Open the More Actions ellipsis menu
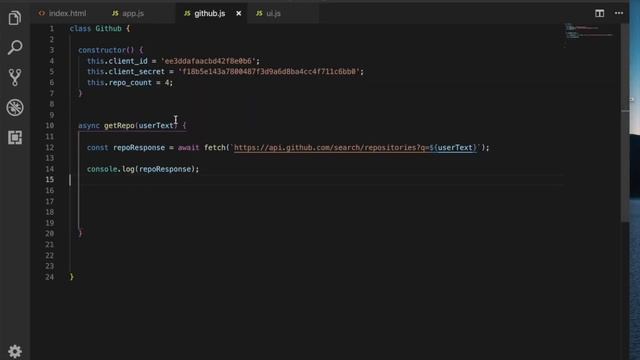The height and width of the screenshot is (360, 640). 619,13
